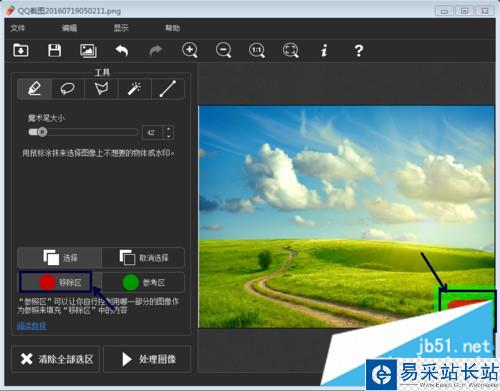Screen dimensions: 500x391
Task: Click the fit-to-window zoom icon
Action: (x=291, y=50)
